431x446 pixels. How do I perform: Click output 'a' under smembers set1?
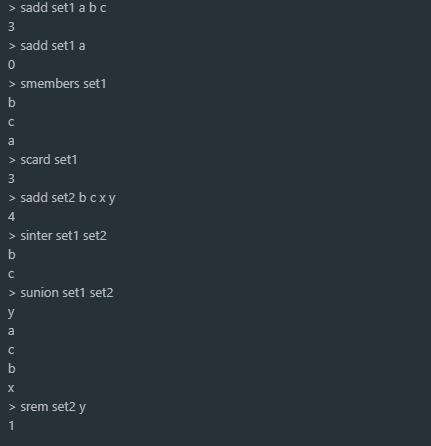[x=11, y=141]
